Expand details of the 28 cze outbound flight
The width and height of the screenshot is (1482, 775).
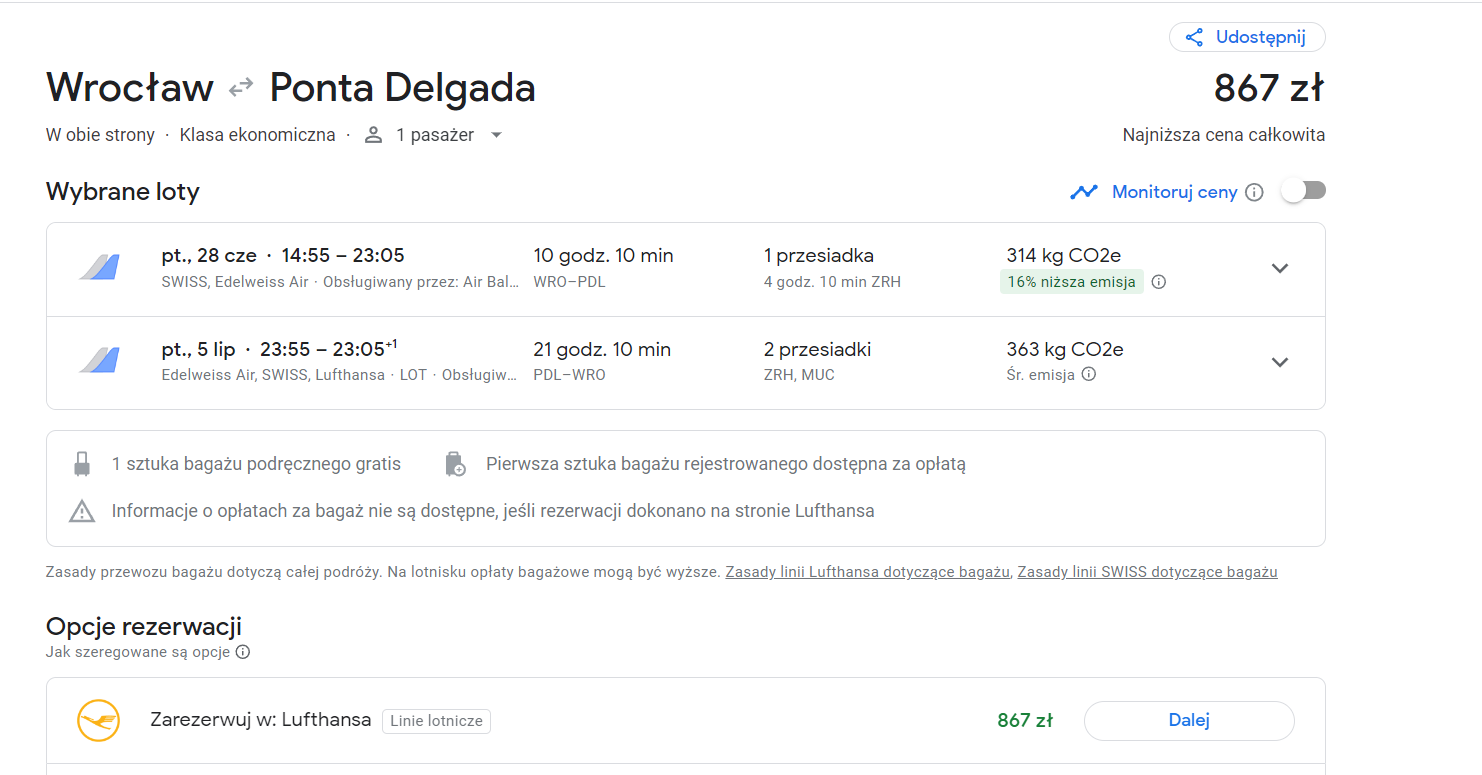pyautogui.click(x=1280, y=268)
